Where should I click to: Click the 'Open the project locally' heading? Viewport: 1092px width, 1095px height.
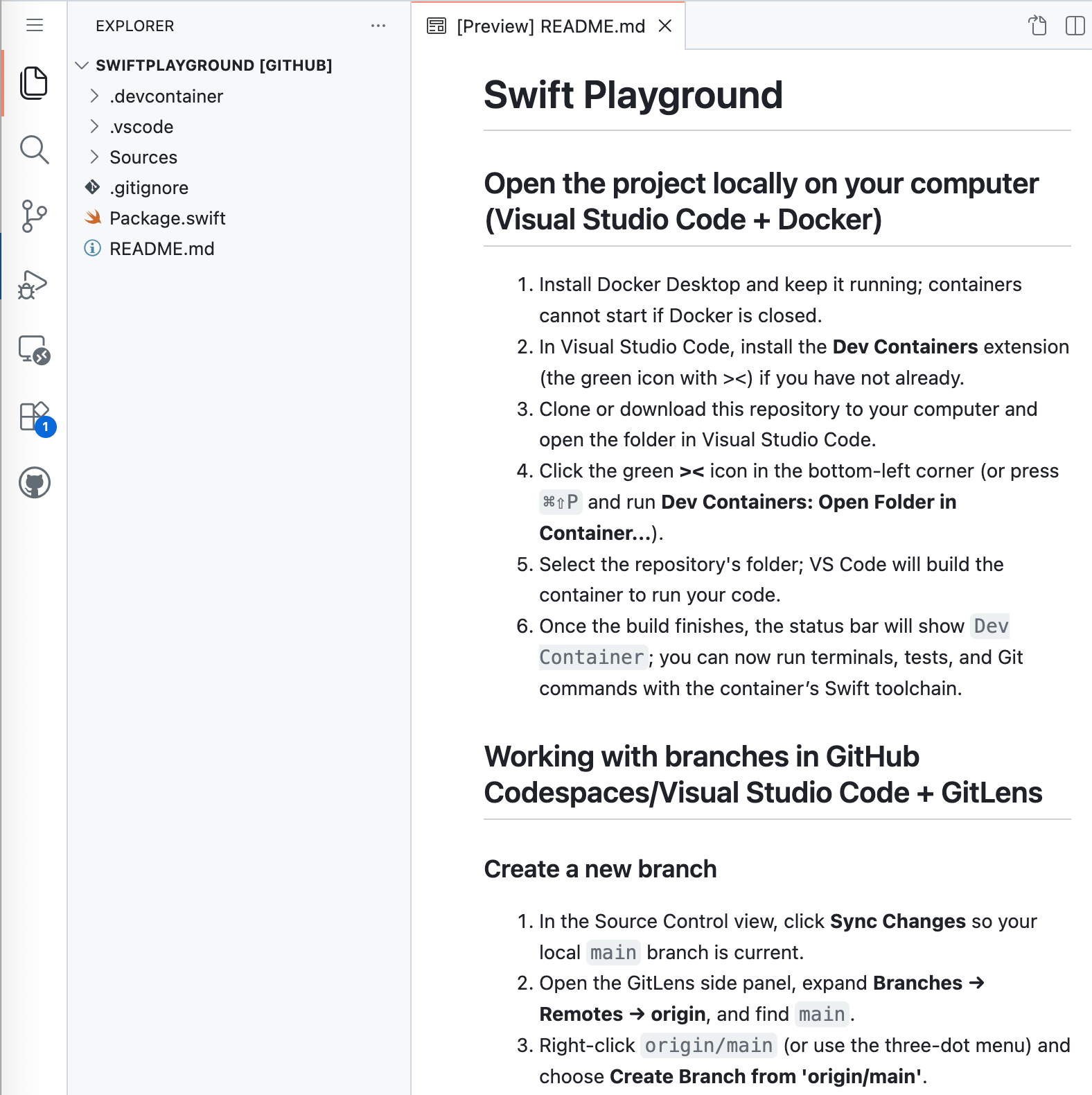click(761, 201)
